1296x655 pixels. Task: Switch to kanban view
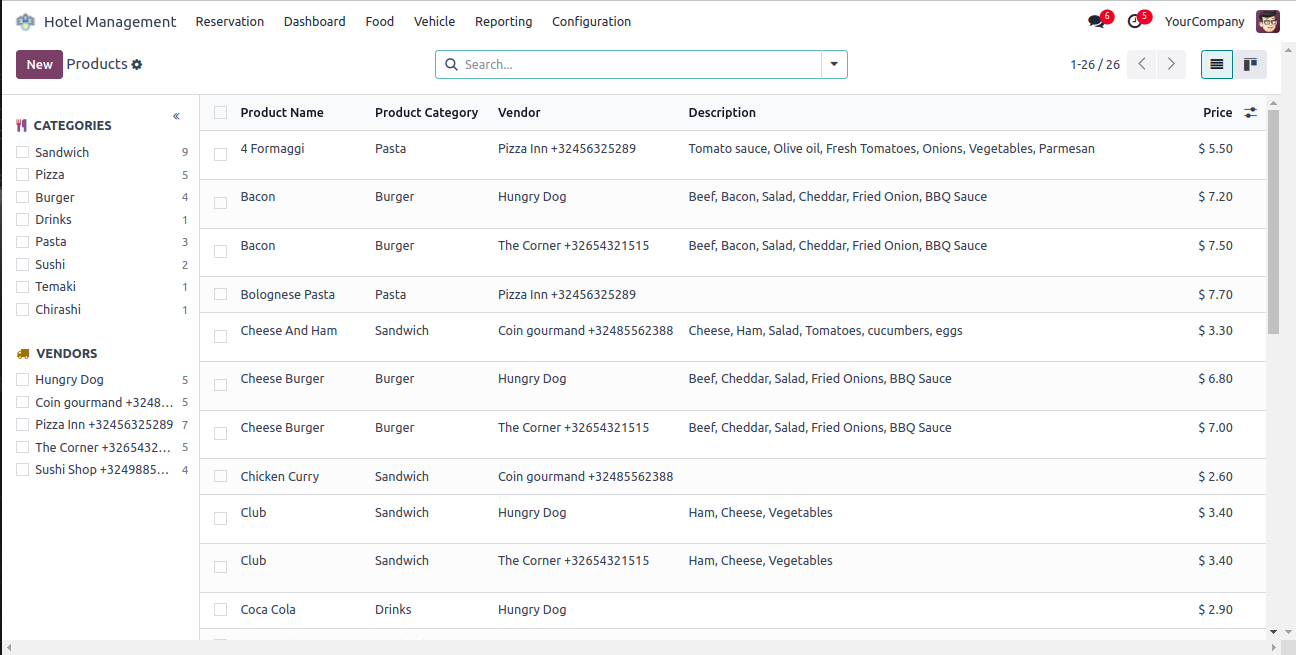(1250, 64)
